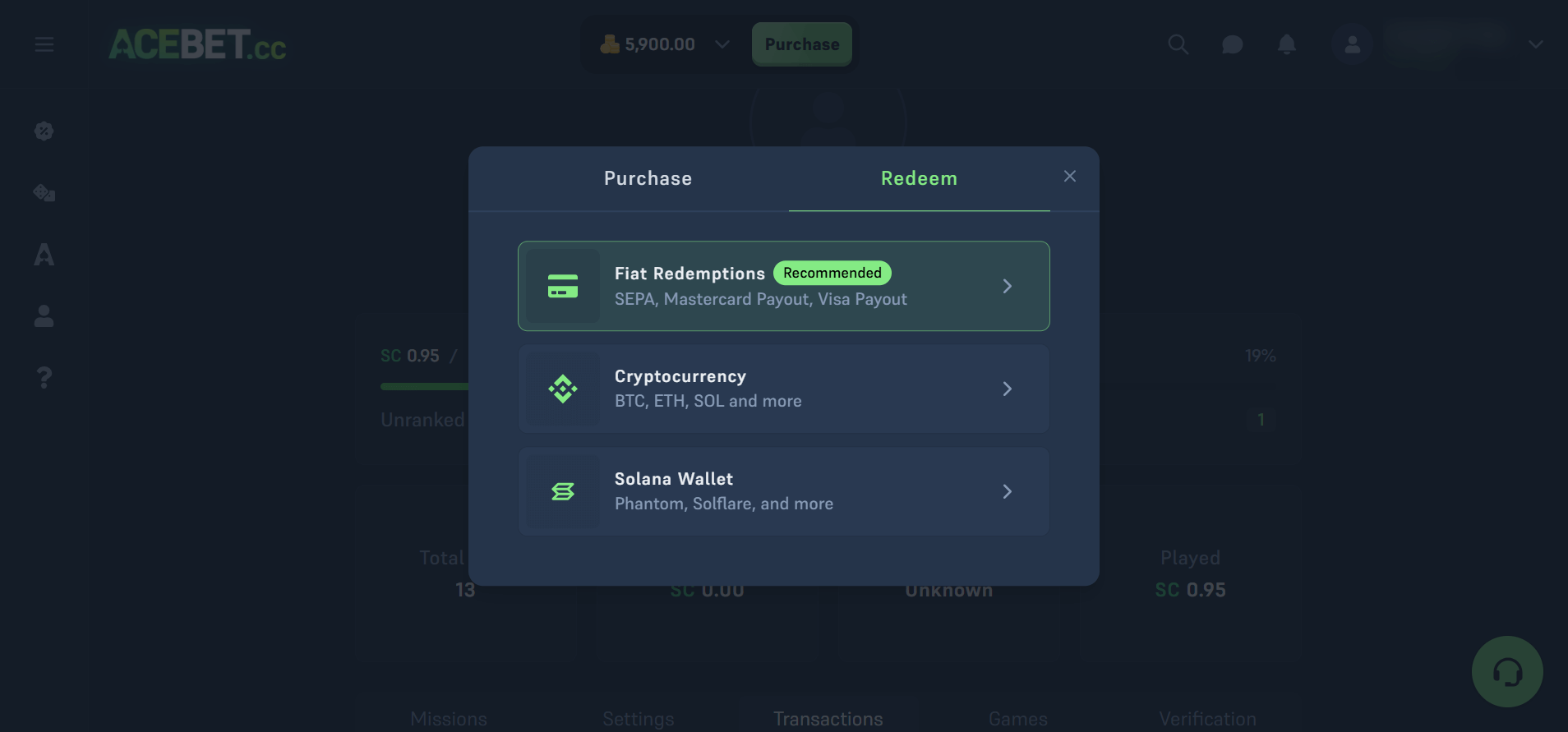Expand the account menu chevron
The image size is (1568, 732).
(1535, 44)
